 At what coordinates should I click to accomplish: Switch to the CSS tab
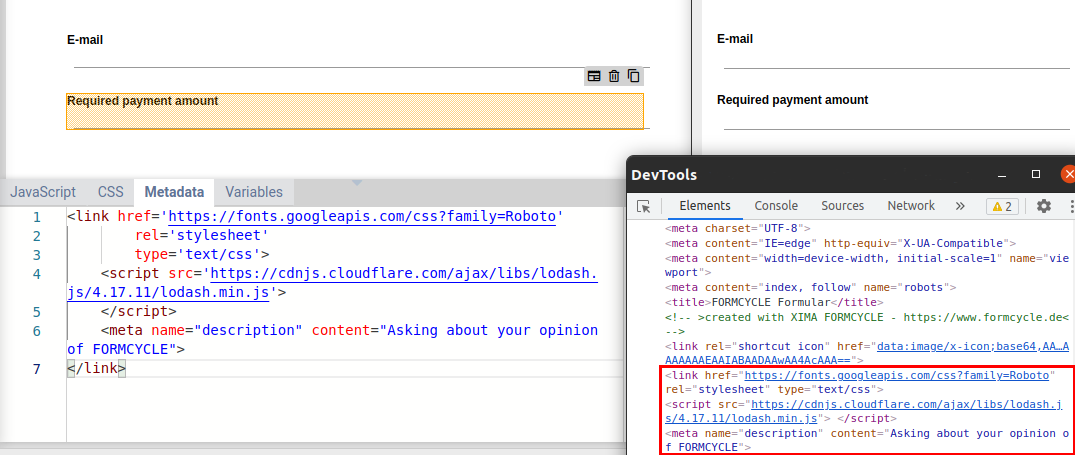(x=110, y=192)
